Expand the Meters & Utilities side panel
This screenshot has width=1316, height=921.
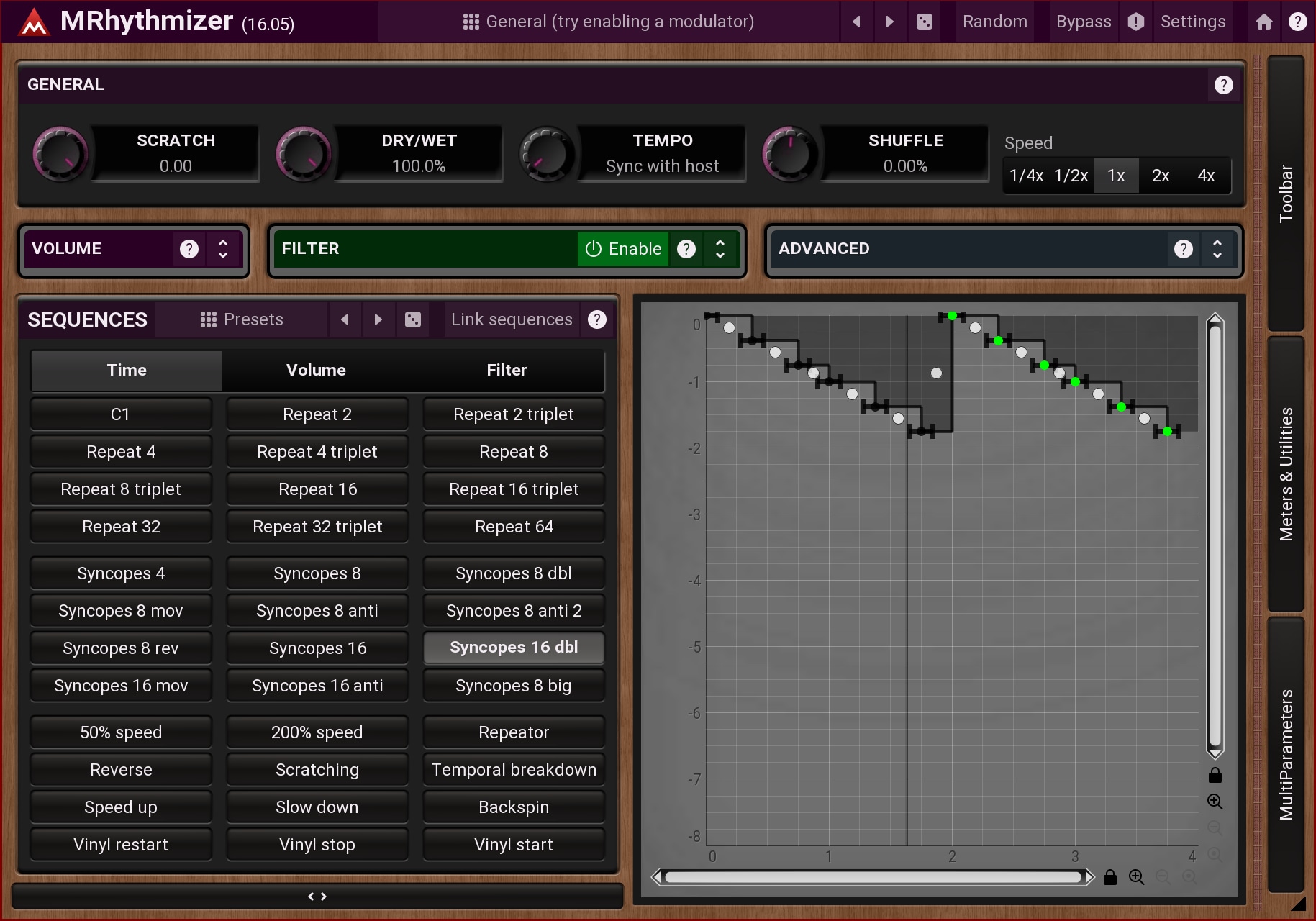(x=1286, y=474)
